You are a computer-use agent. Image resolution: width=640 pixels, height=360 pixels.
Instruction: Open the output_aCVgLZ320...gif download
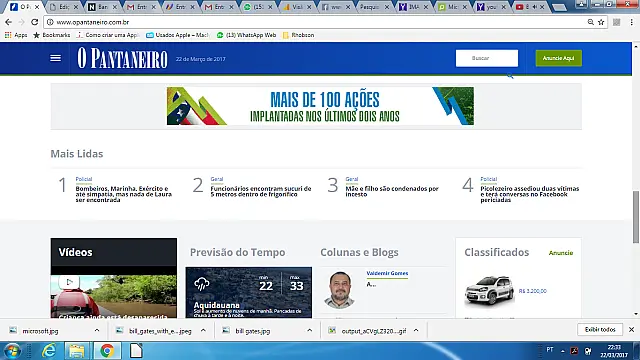coord(373,331)
